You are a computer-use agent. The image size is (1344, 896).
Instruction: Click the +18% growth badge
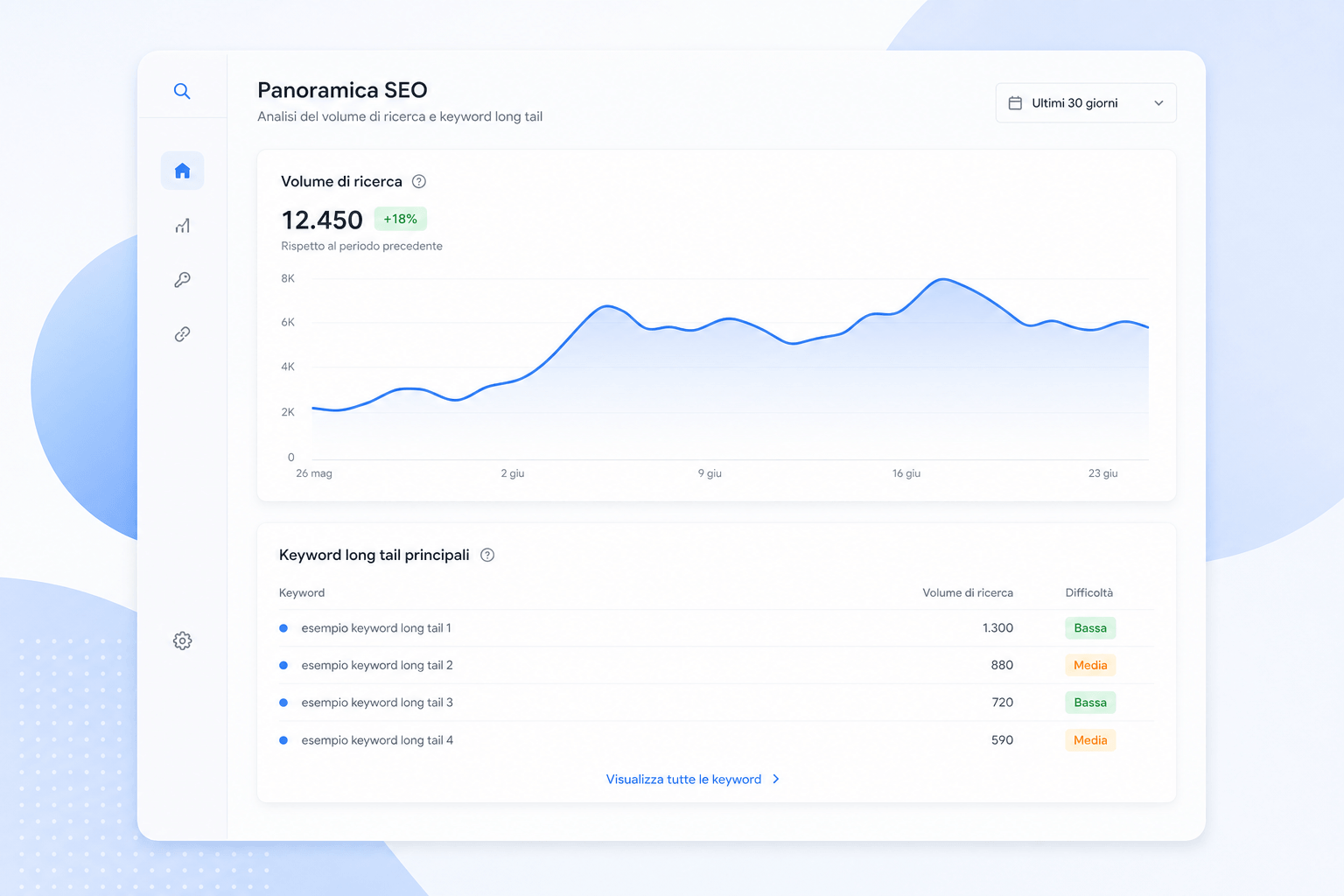[x=400, y=219]
